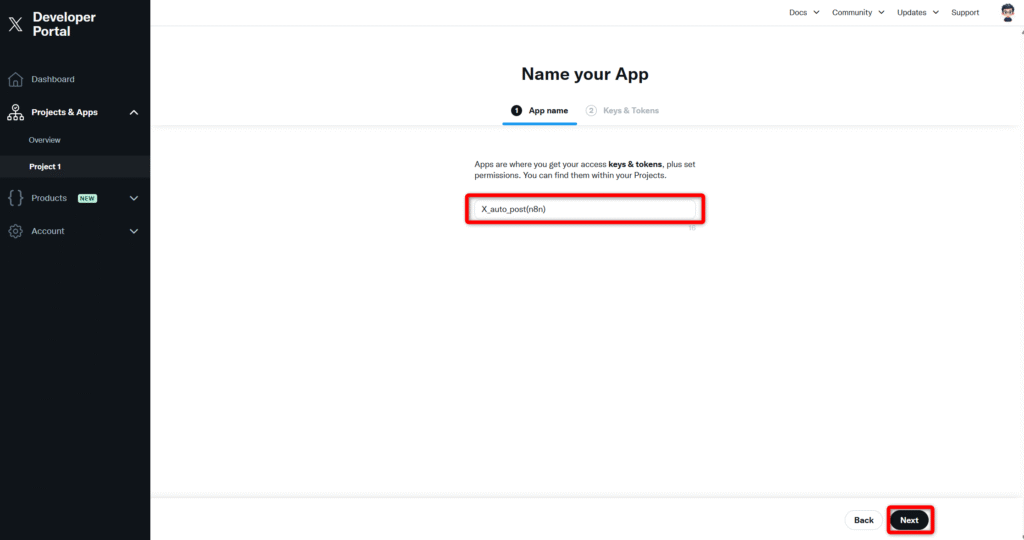Switch to App name tab
Screen dimensions: 1024x540
[539, 111]
